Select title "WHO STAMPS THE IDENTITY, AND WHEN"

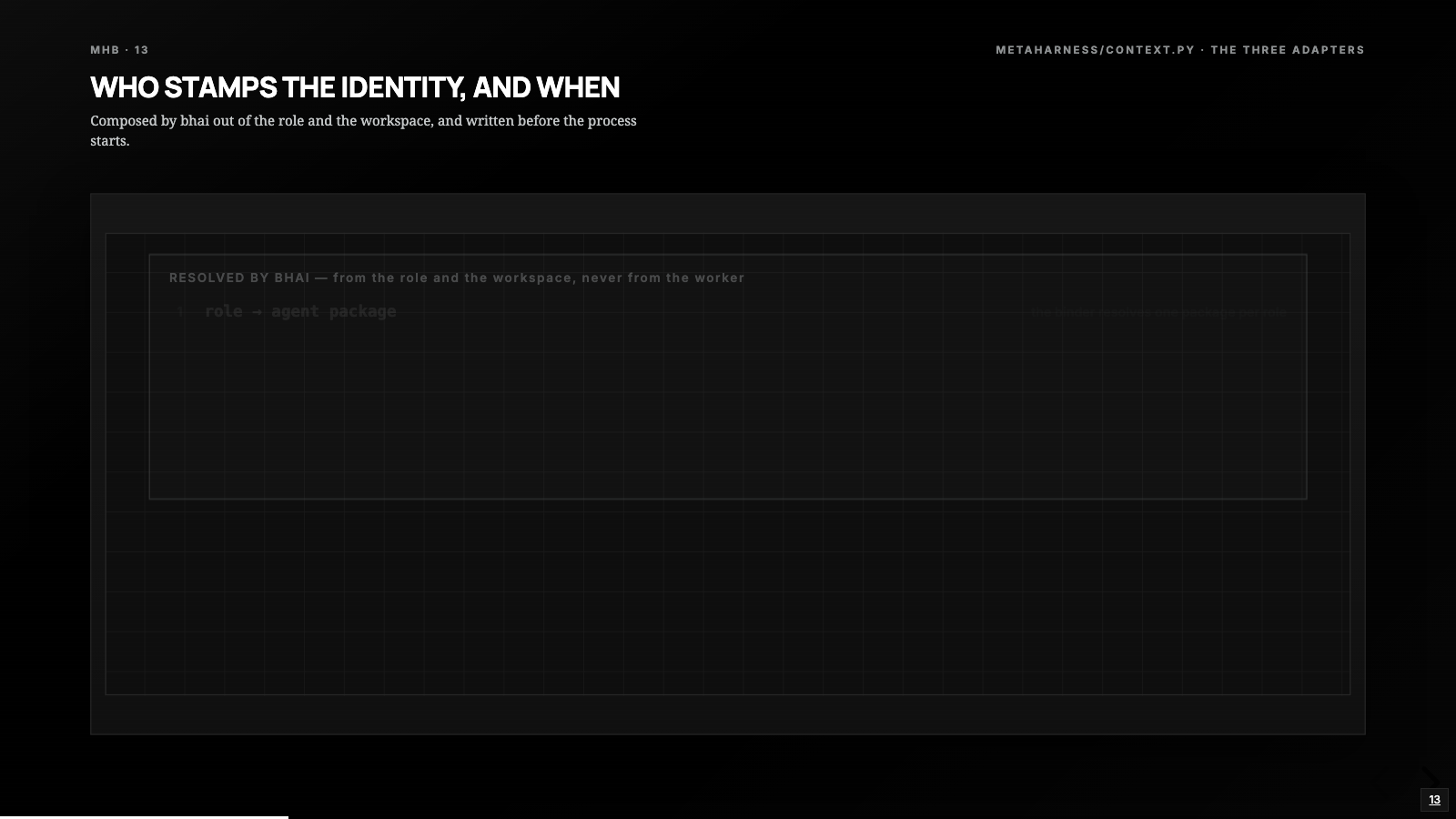(355, 87)
